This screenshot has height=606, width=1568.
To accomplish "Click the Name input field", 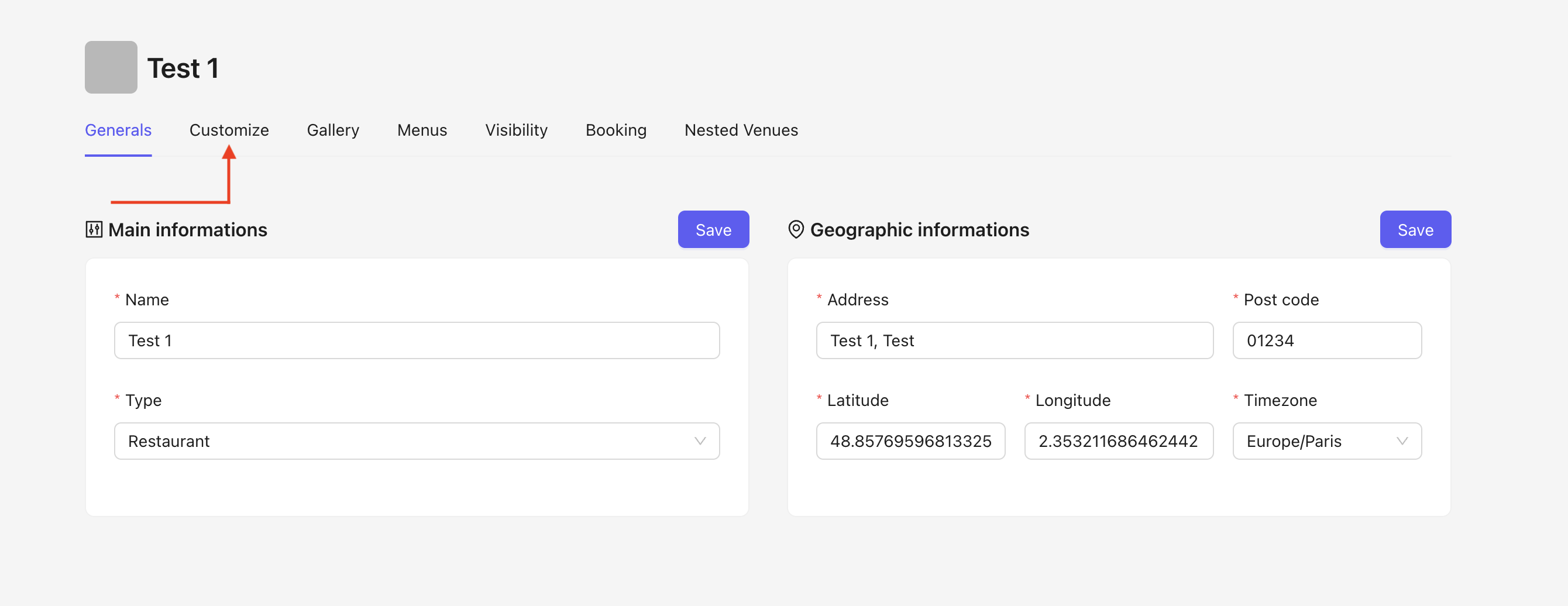I will point(417,340).
